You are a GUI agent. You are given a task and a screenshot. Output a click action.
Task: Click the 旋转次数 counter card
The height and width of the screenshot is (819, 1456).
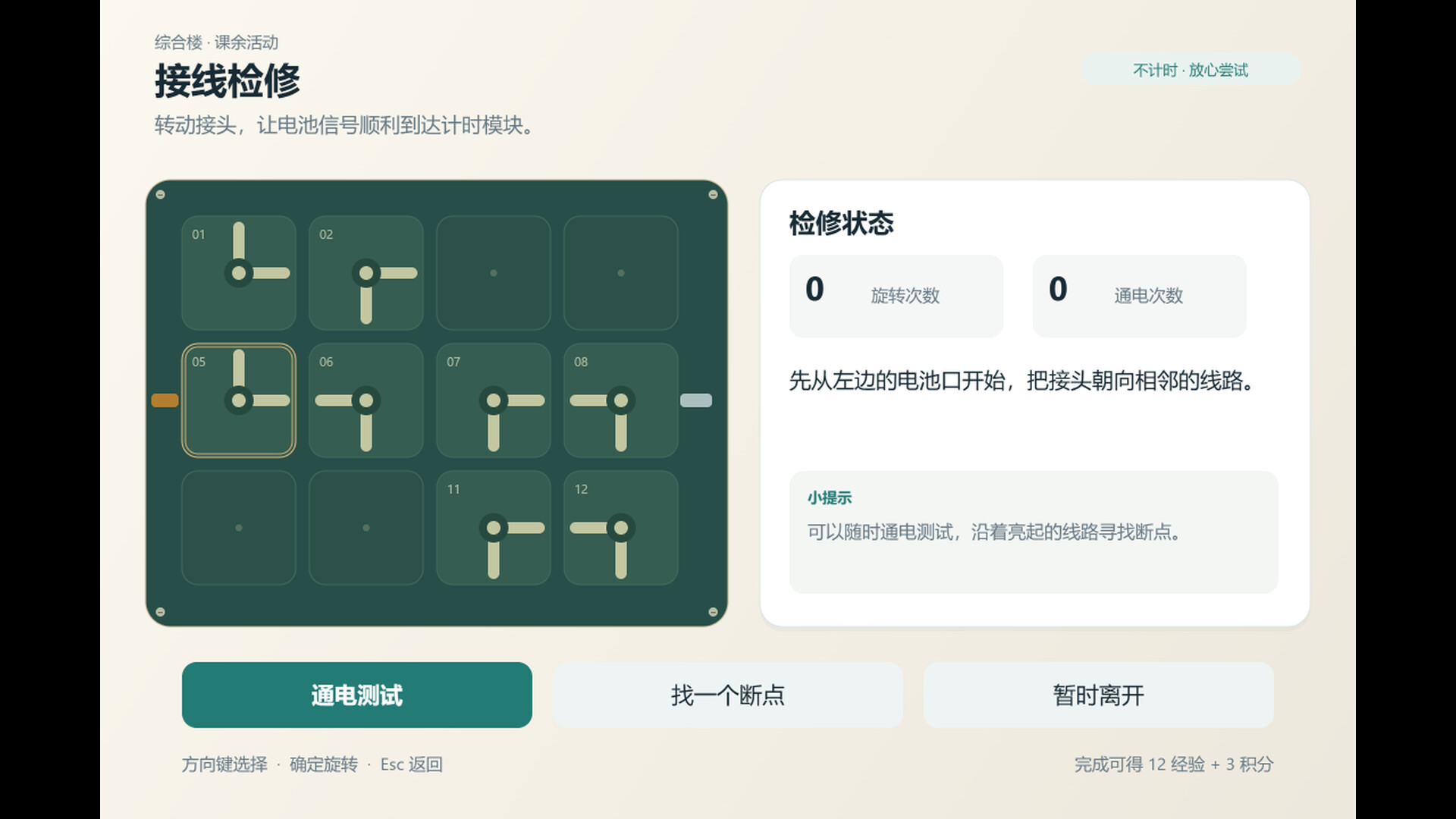896,296
